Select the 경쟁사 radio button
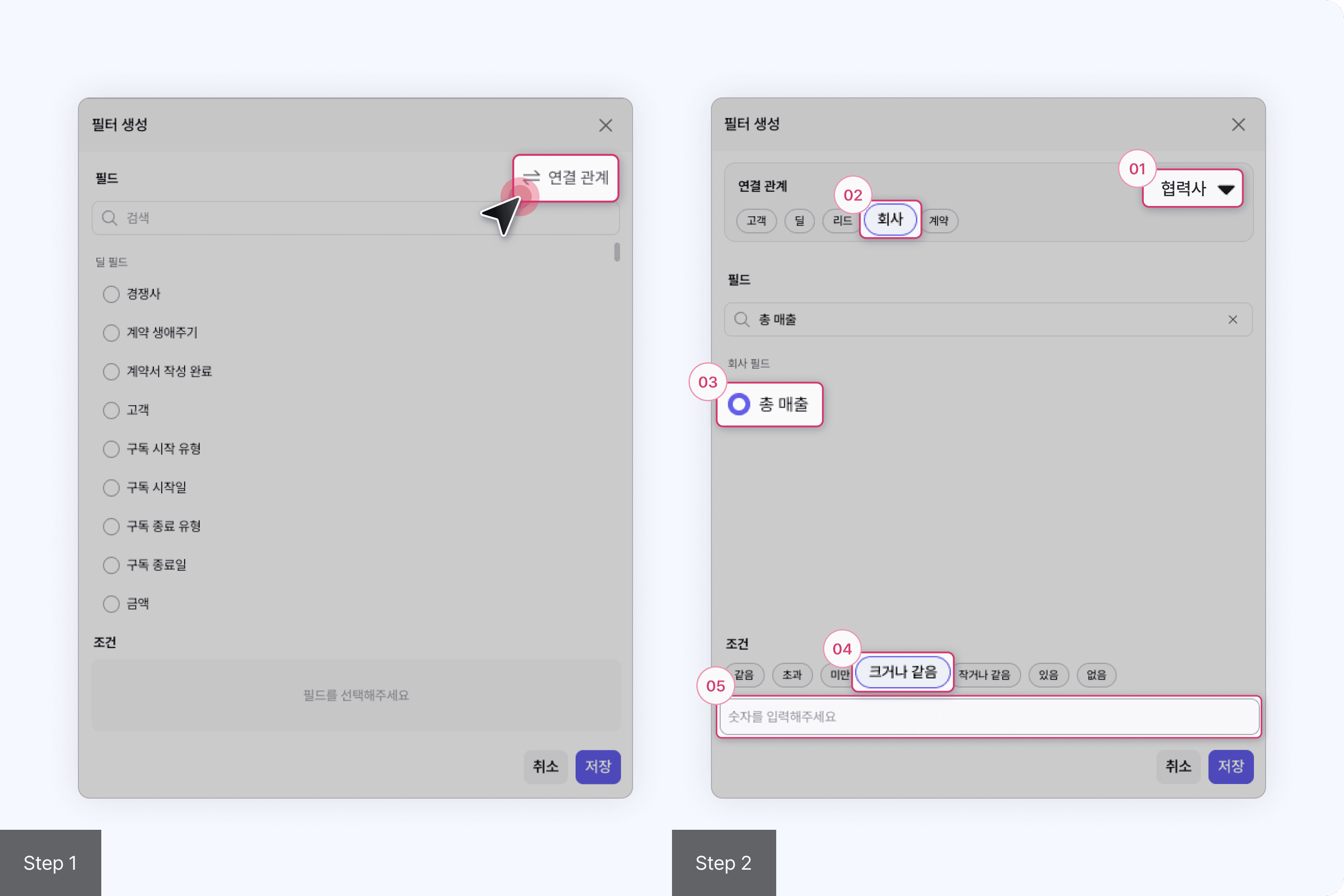Viewport: 1344px width, 896px height. click(111, 294)
